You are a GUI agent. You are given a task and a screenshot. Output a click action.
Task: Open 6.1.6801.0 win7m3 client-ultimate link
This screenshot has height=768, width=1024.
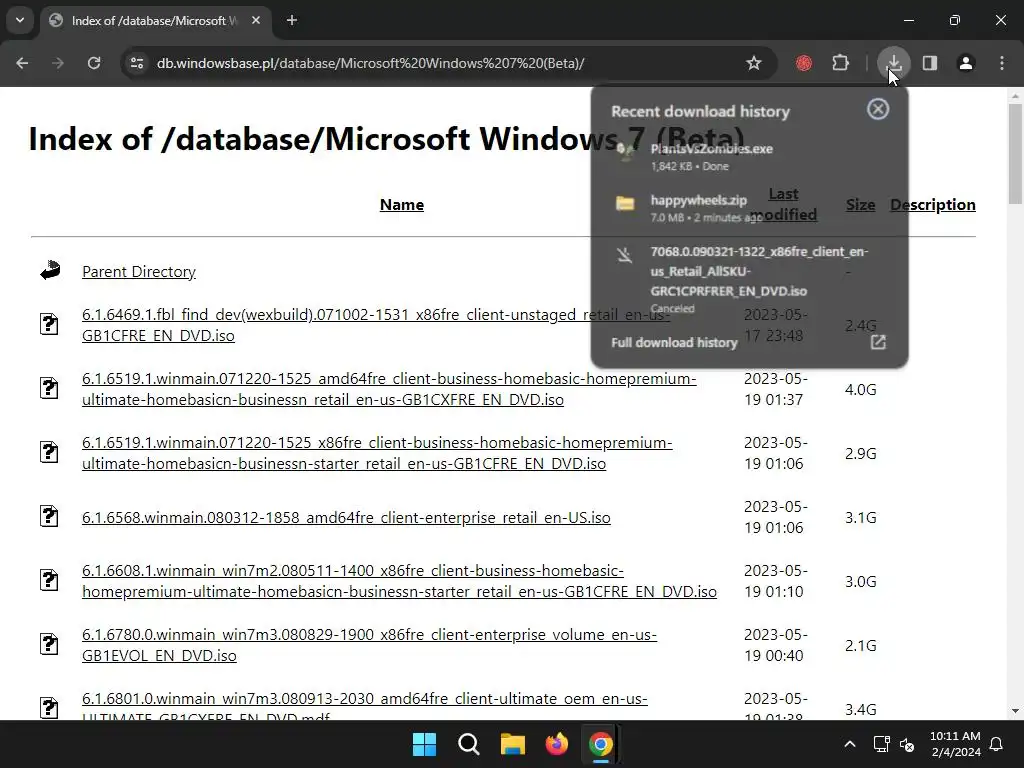coord(364,707)
